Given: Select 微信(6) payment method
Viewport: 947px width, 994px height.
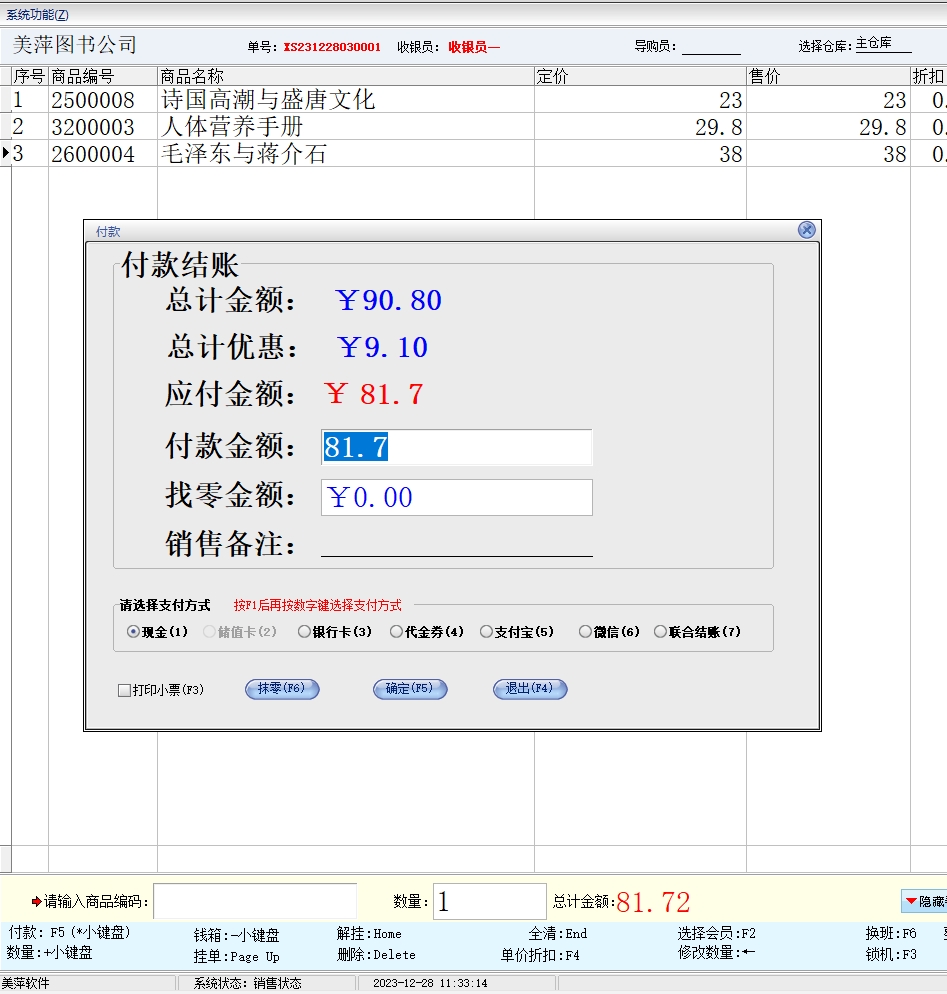Looking at the screenshot, I should point(586,632).
